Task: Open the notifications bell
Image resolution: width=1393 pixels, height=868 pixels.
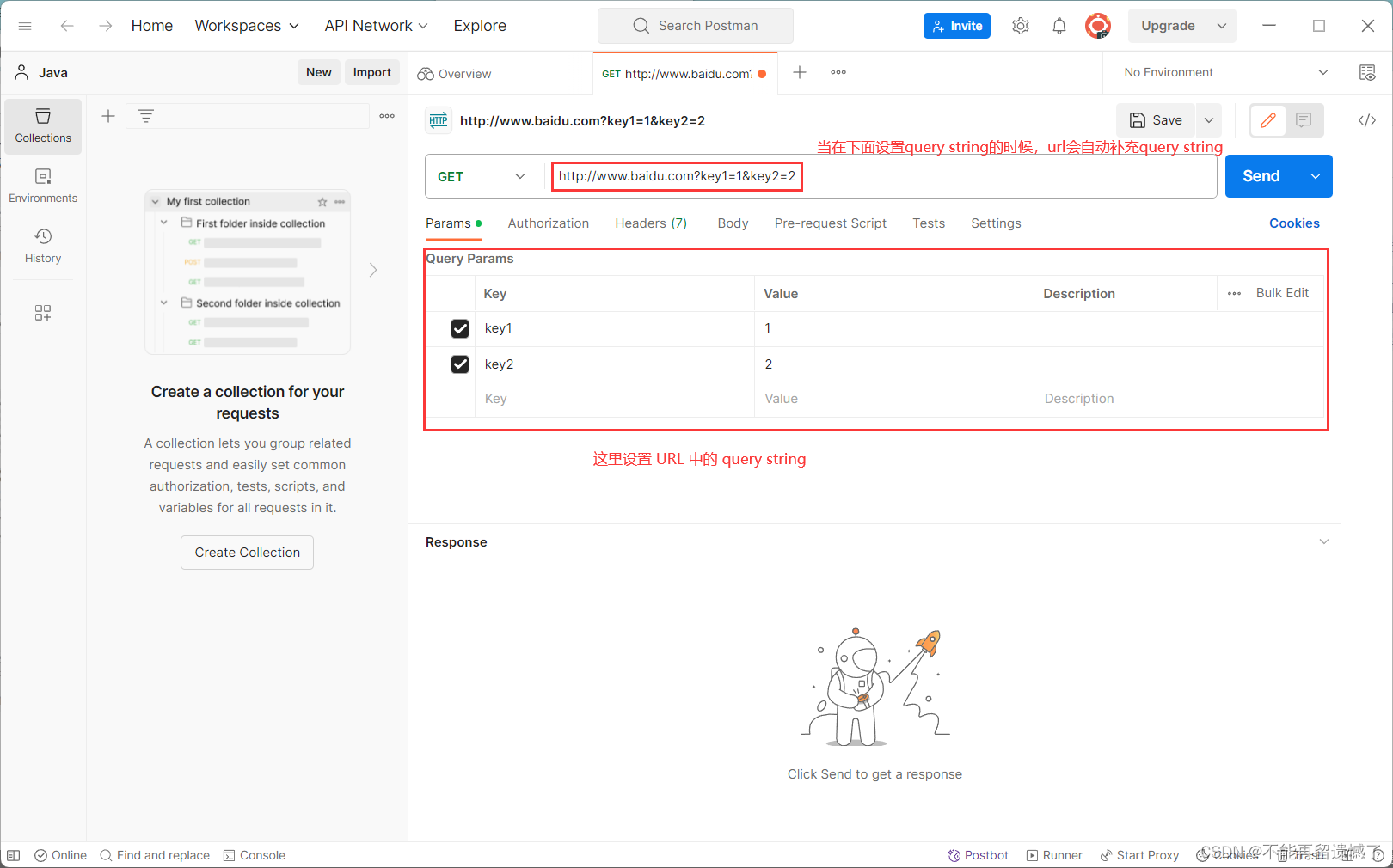Action: coord(1059,26)
